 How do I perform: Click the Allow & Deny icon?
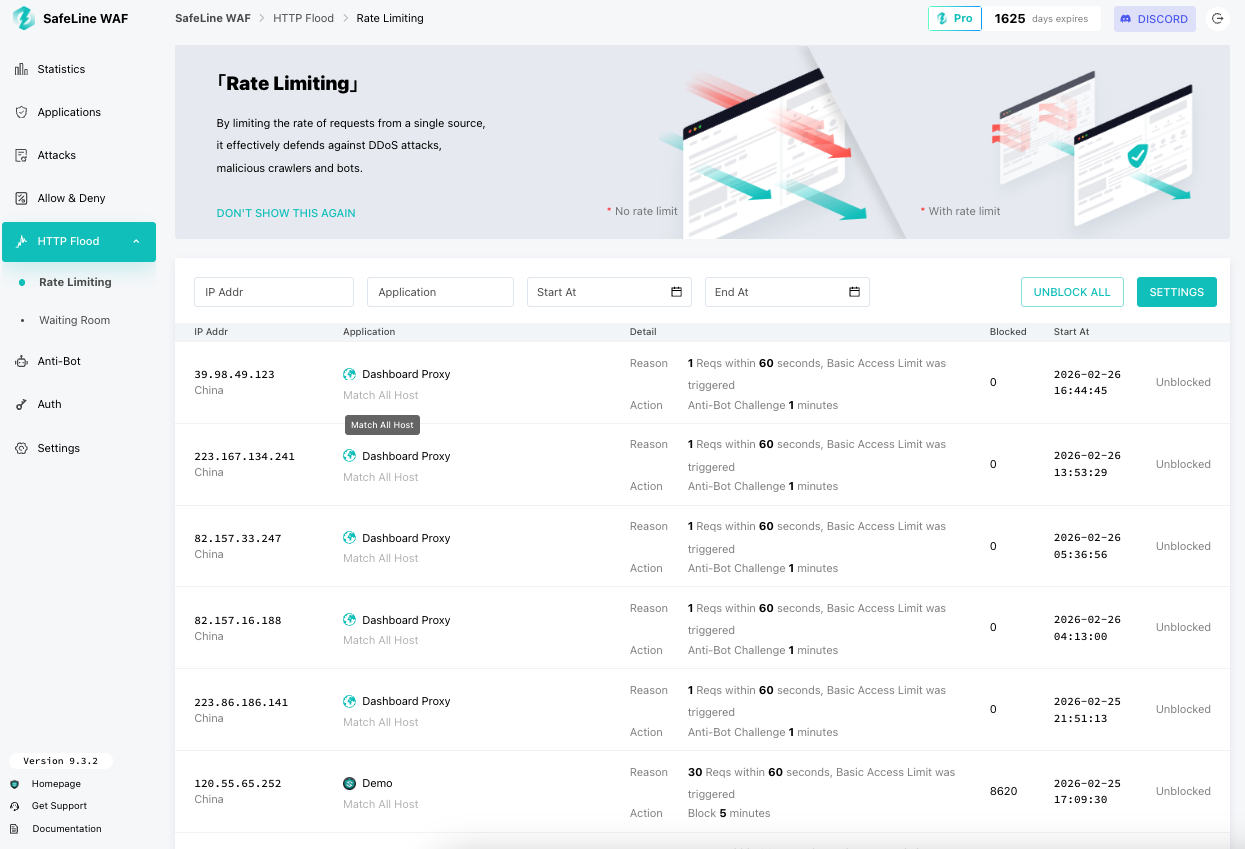pos(21,198)
